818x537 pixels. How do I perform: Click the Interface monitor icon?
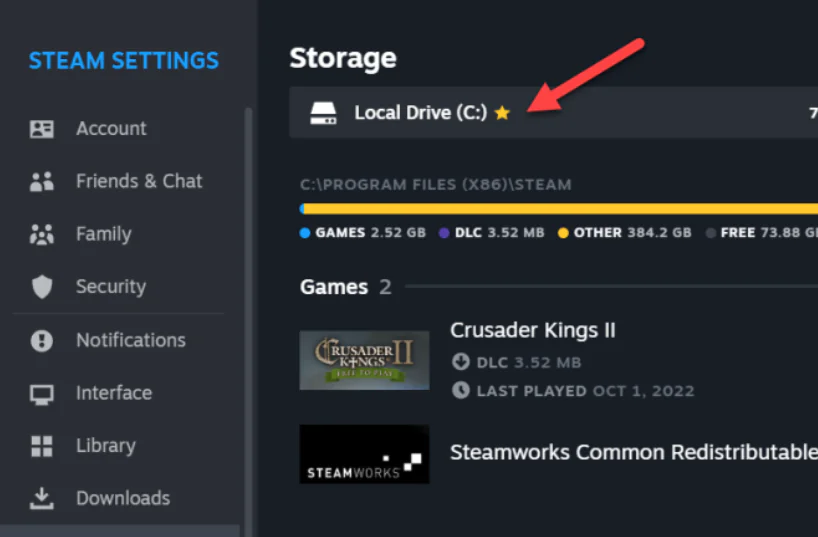(41, 394)
